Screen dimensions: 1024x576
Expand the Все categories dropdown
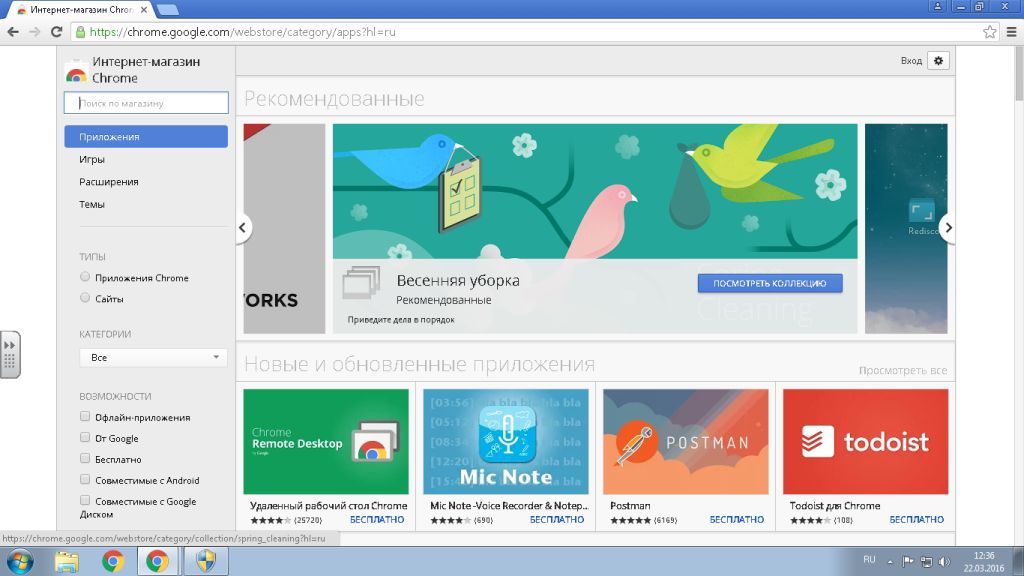(x=153, y=357)
